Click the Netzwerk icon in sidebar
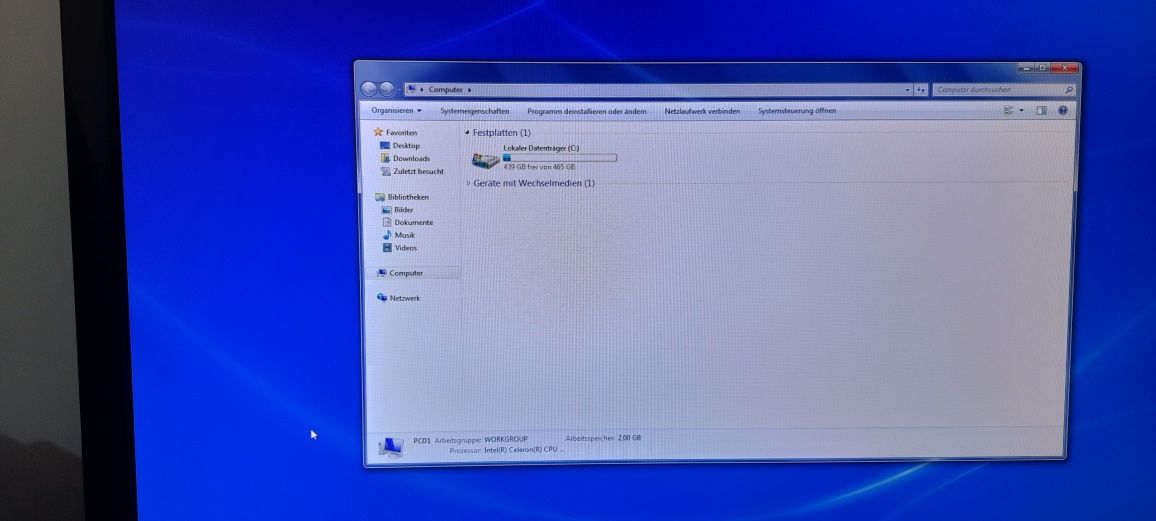The image size is (1156, 521). [x=381, y=298]
